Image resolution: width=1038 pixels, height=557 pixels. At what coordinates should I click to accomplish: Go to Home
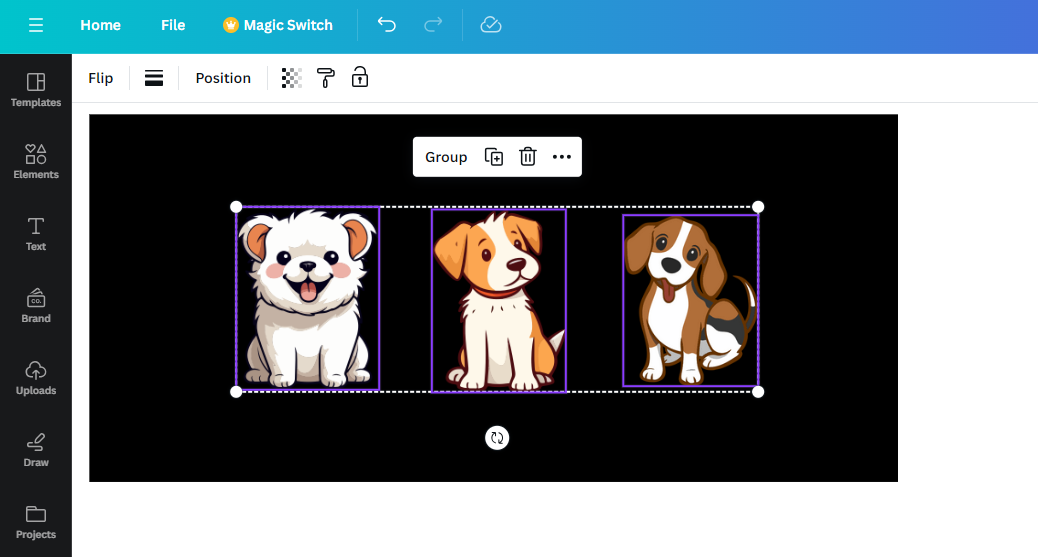(x=101, y=25)
